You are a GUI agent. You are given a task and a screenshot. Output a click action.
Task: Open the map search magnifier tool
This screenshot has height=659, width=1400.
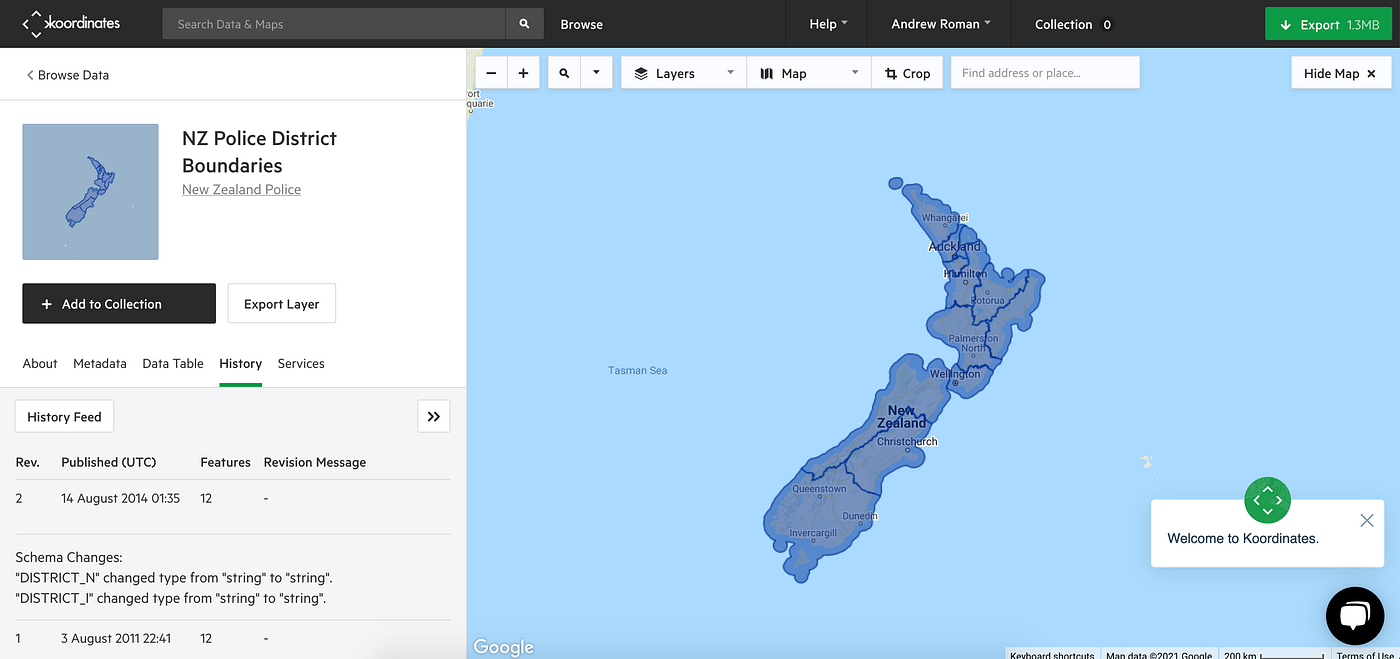point(563,72)
